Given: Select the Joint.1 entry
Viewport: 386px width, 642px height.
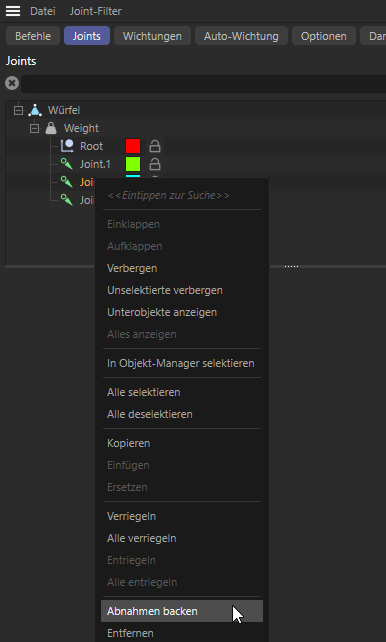Looking at the screenshot, I should click(95, 164).
